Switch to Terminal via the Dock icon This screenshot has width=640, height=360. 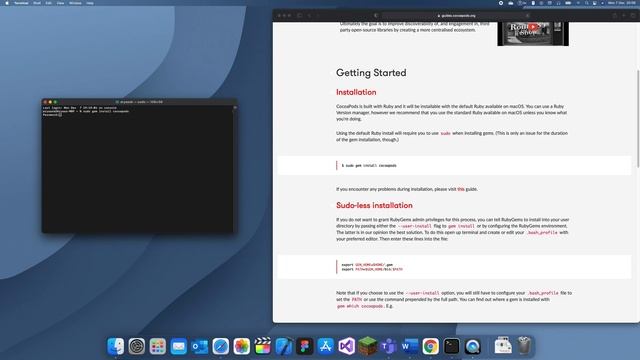tap(451, 347)
